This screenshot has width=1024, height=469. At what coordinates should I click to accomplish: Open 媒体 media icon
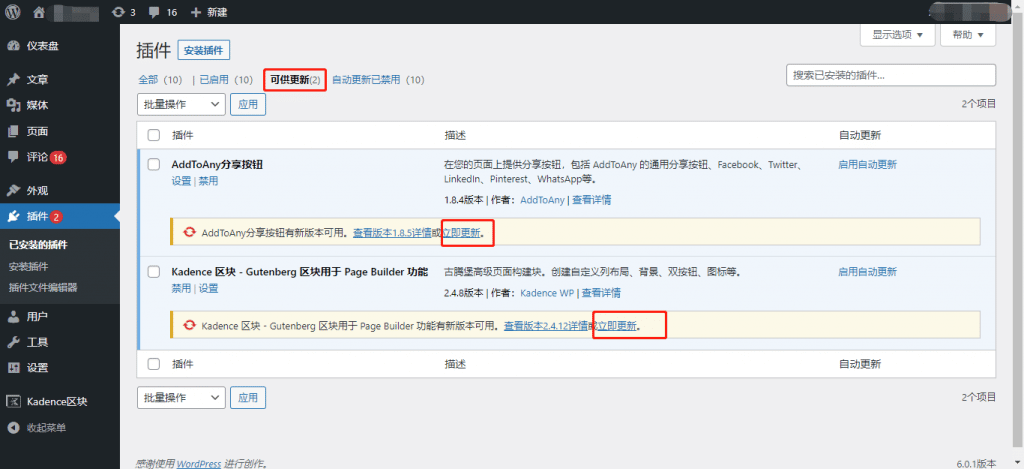[x=13, y=105]
